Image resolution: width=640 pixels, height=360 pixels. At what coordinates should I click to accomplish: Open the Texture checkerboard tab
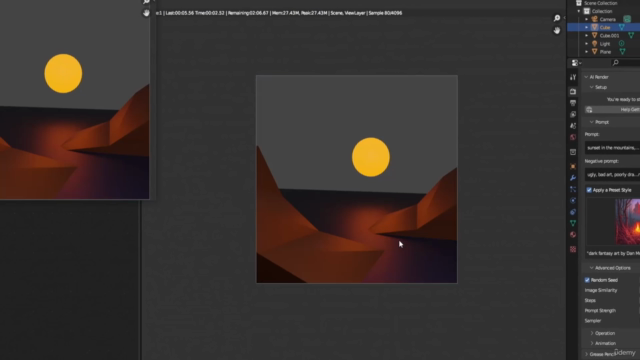click(573, 249)
